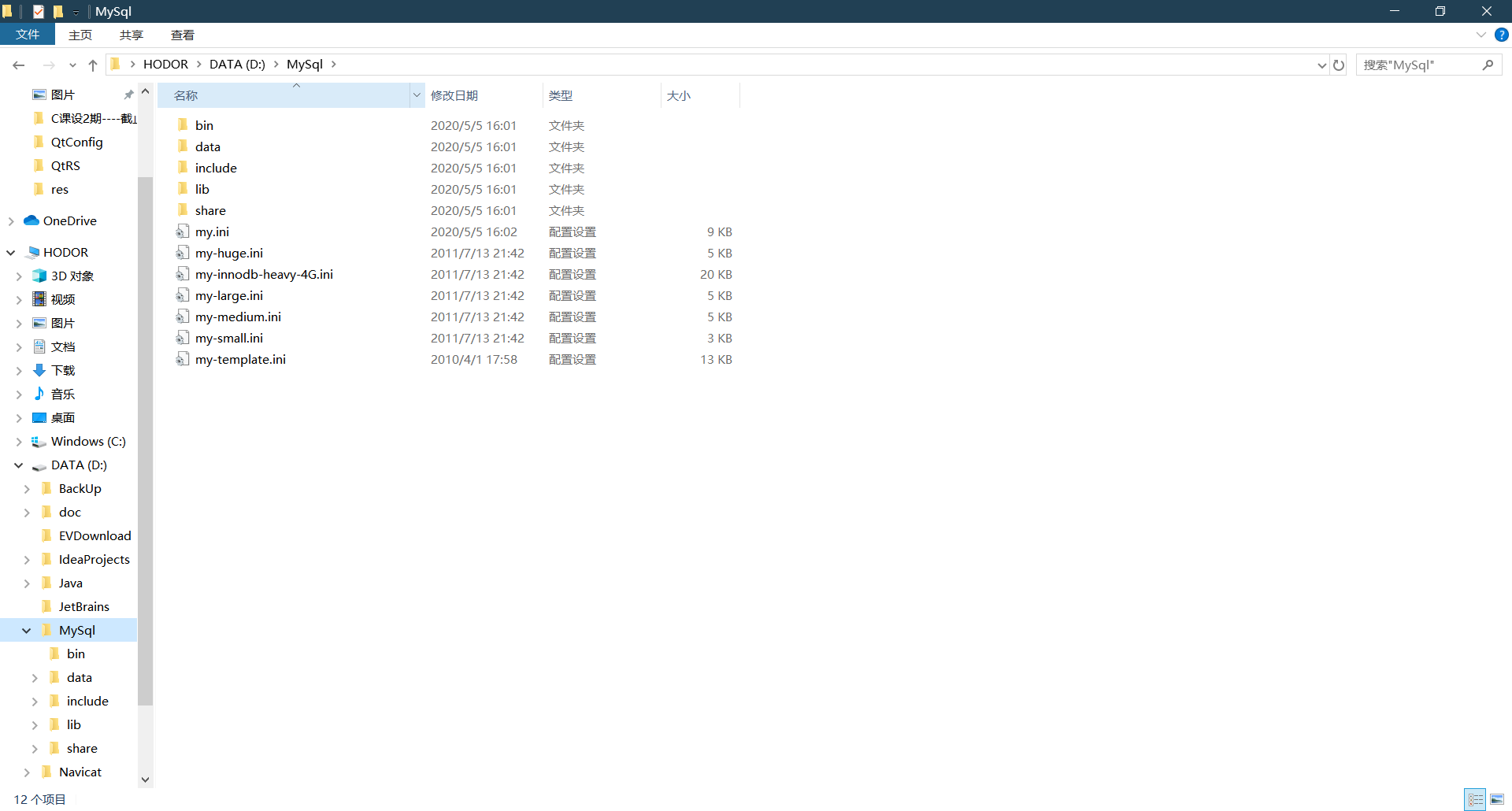Open recent locations dropdown arrow
Viewport: 1512px width, 811px height.
tap(72, 65)
